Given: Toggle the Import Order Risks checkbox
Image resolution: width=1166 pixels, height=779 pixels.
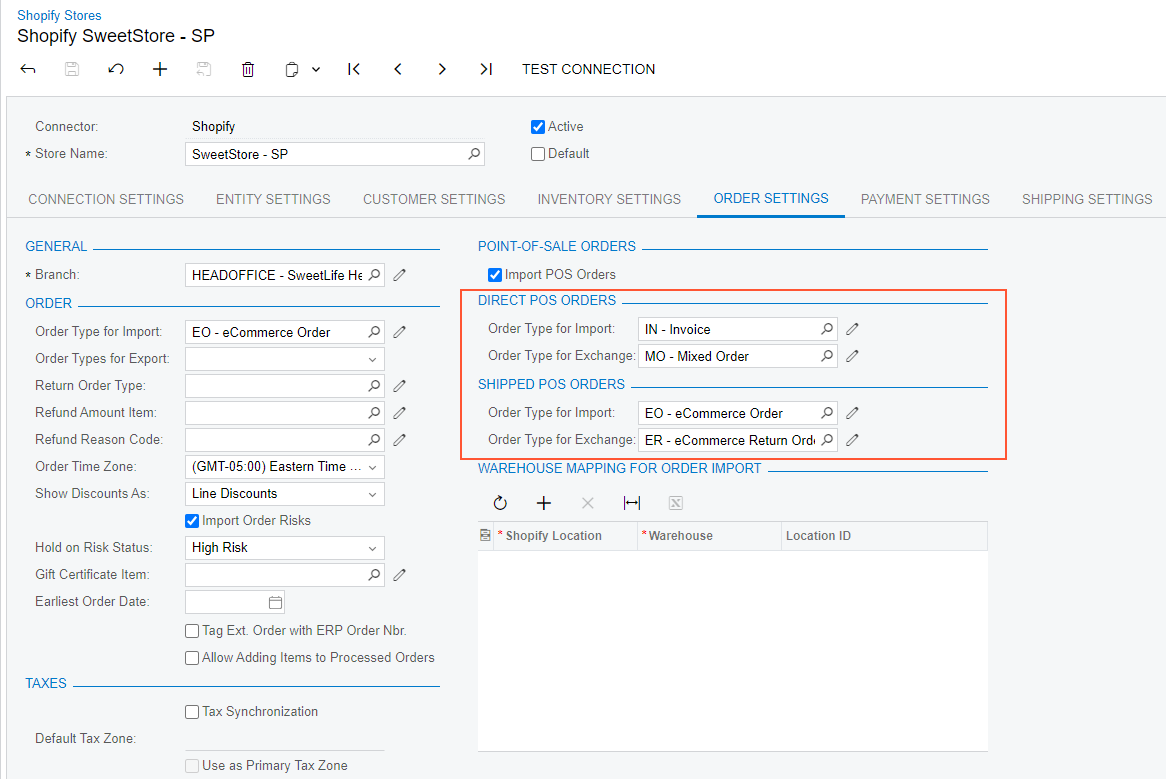Looking at the screenshot, I should (x=192, y=521).
